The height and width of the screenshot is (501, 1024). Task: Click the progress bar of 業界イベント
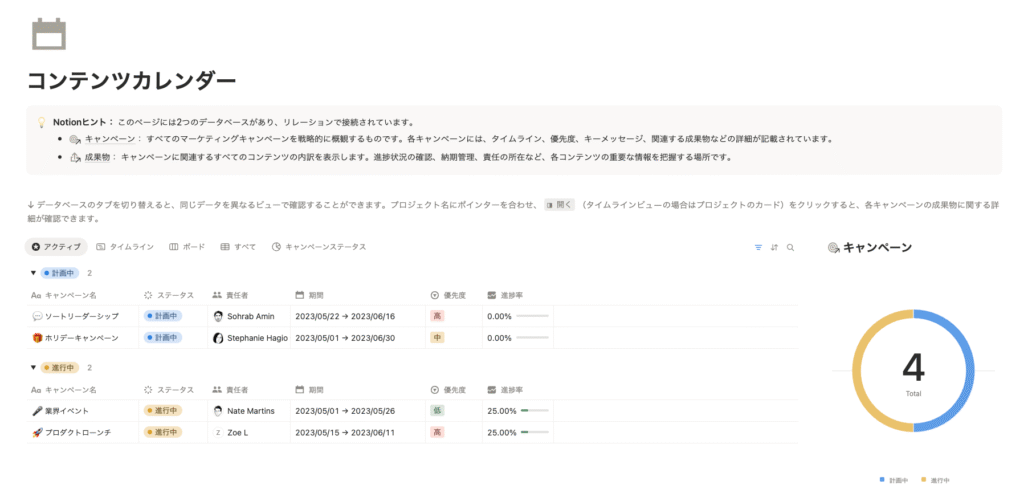[x=534, y=411]
